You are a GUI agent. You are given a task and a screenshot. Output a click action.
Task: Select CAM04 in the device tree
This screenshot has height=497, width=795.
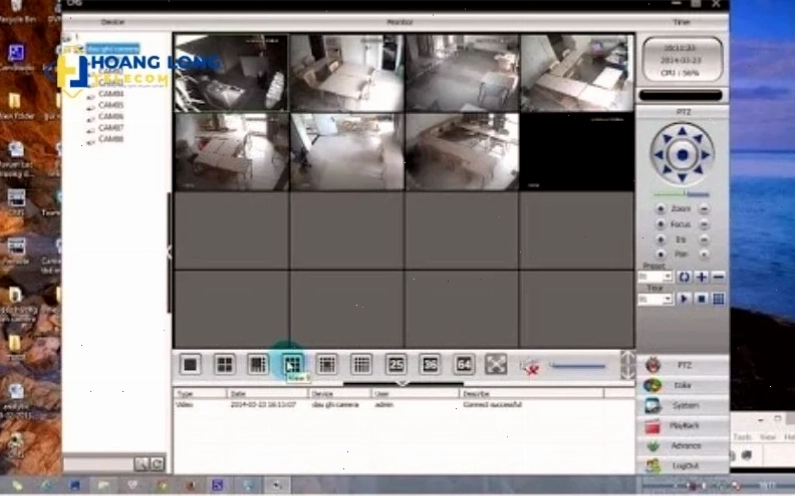[x=111, y=94]
